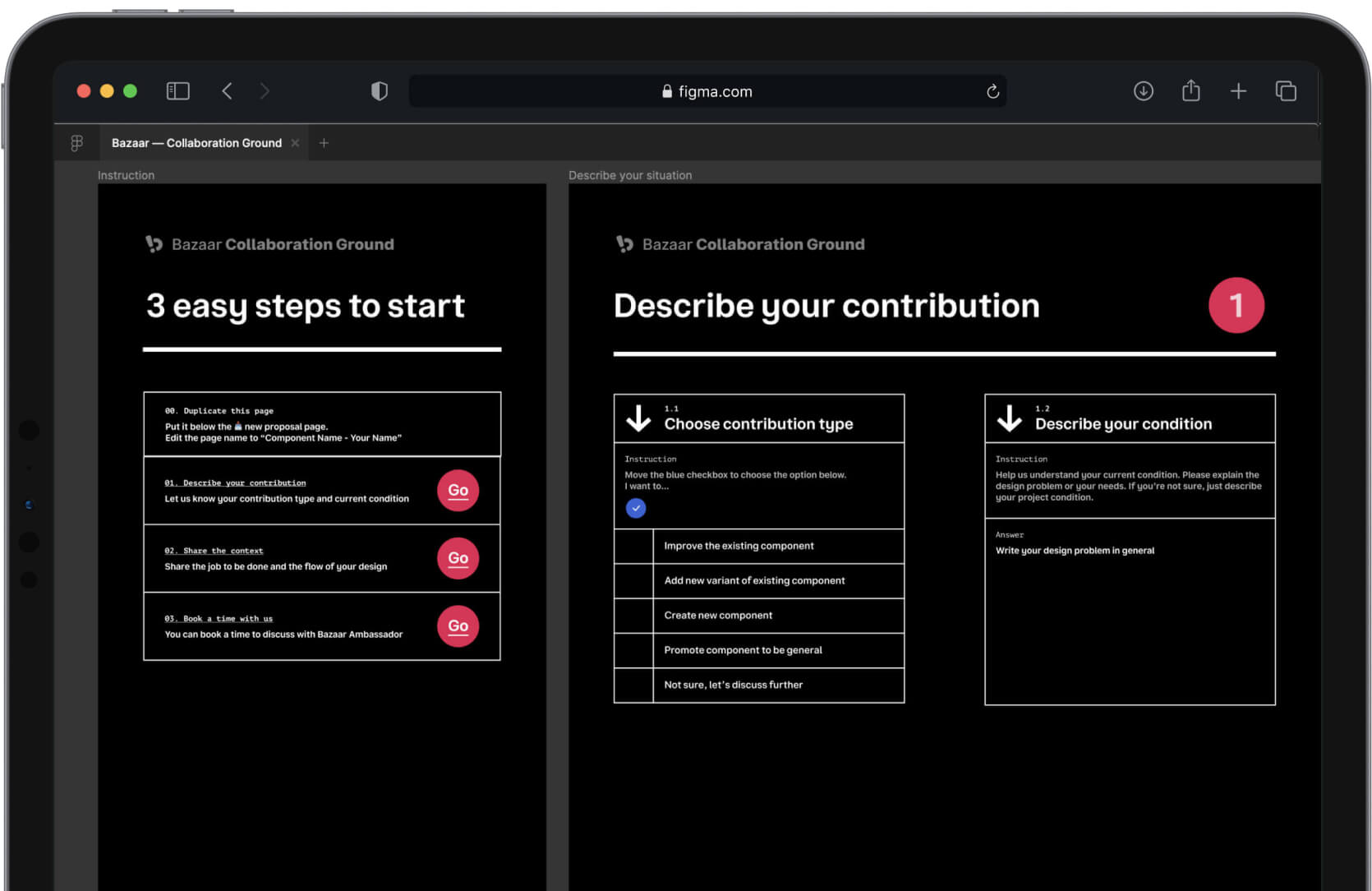Click Go for Describe your contribution
The width and height of the screenshot is (1372, 891).
click(458, 491)
